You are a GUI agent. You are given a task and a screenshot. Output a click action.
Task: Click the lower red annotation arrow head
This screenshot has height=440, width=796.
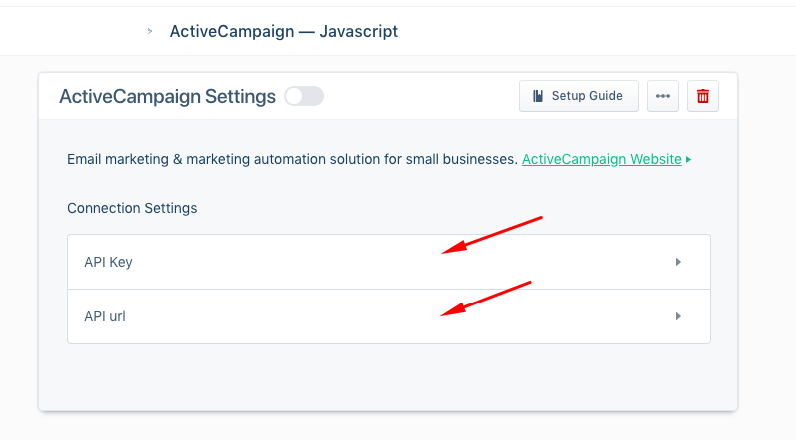point(447,313)
